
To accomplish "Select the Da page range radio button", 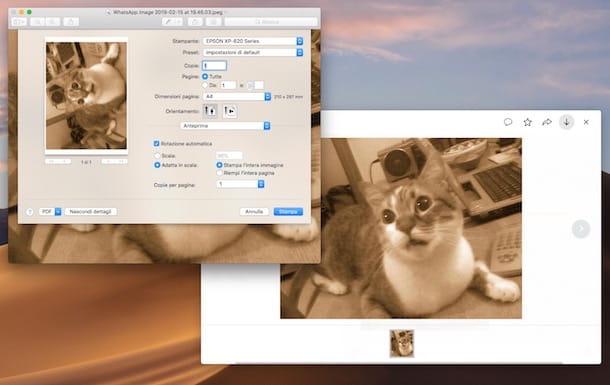I will click(205, 85).
